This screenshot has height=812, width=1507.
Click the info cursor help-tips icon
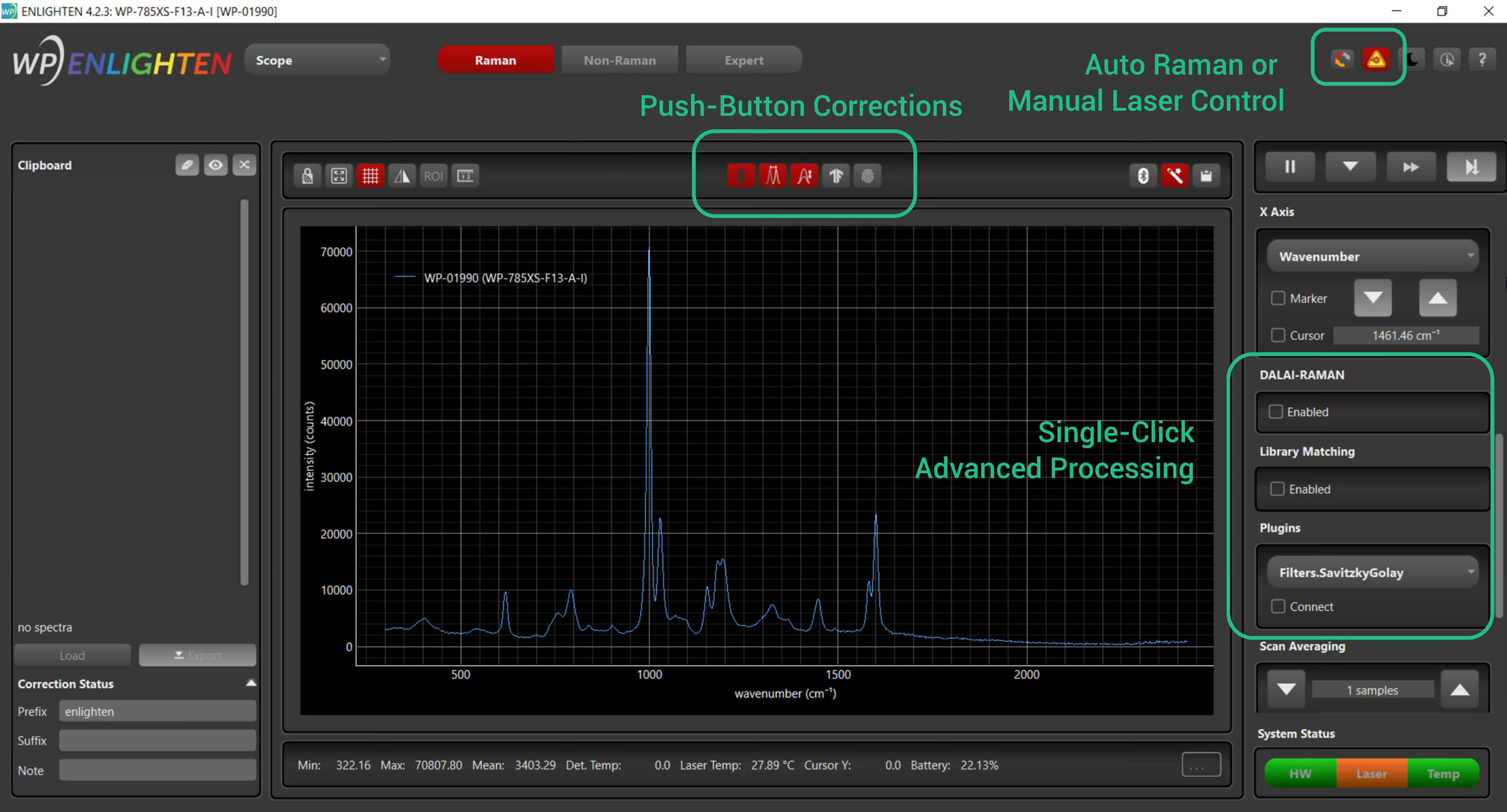(1447, 59)
